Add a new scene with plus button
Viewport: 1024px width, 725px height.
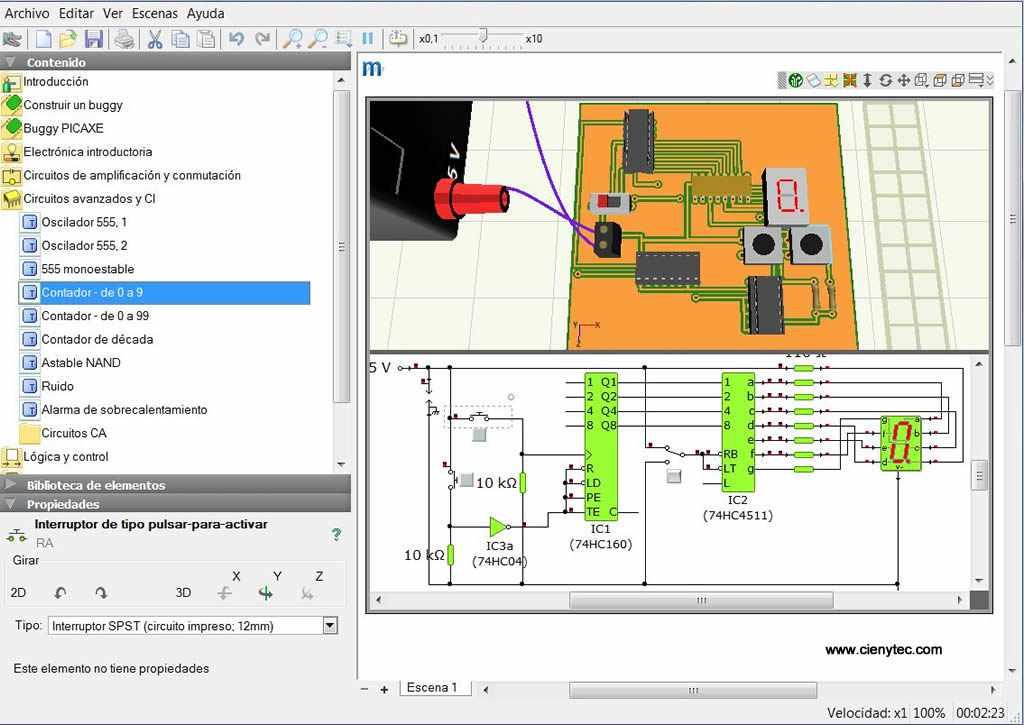tap(384, 689)
